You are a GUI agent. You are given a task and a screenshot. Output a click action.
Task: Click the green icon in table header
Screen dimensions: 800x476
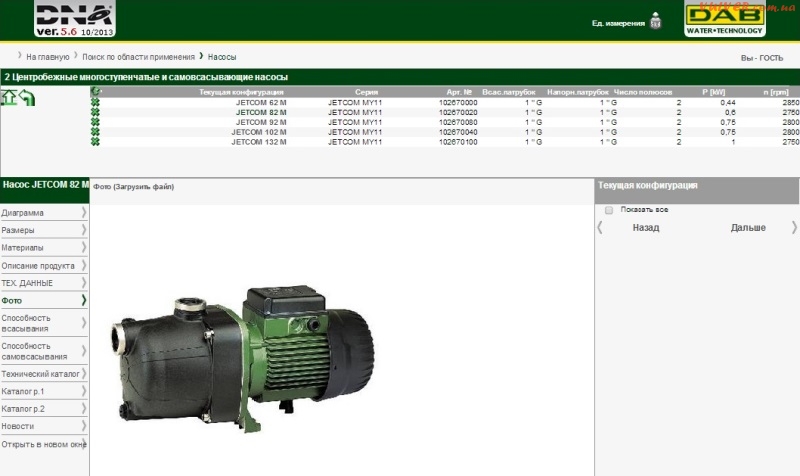[x=95, y=92]
